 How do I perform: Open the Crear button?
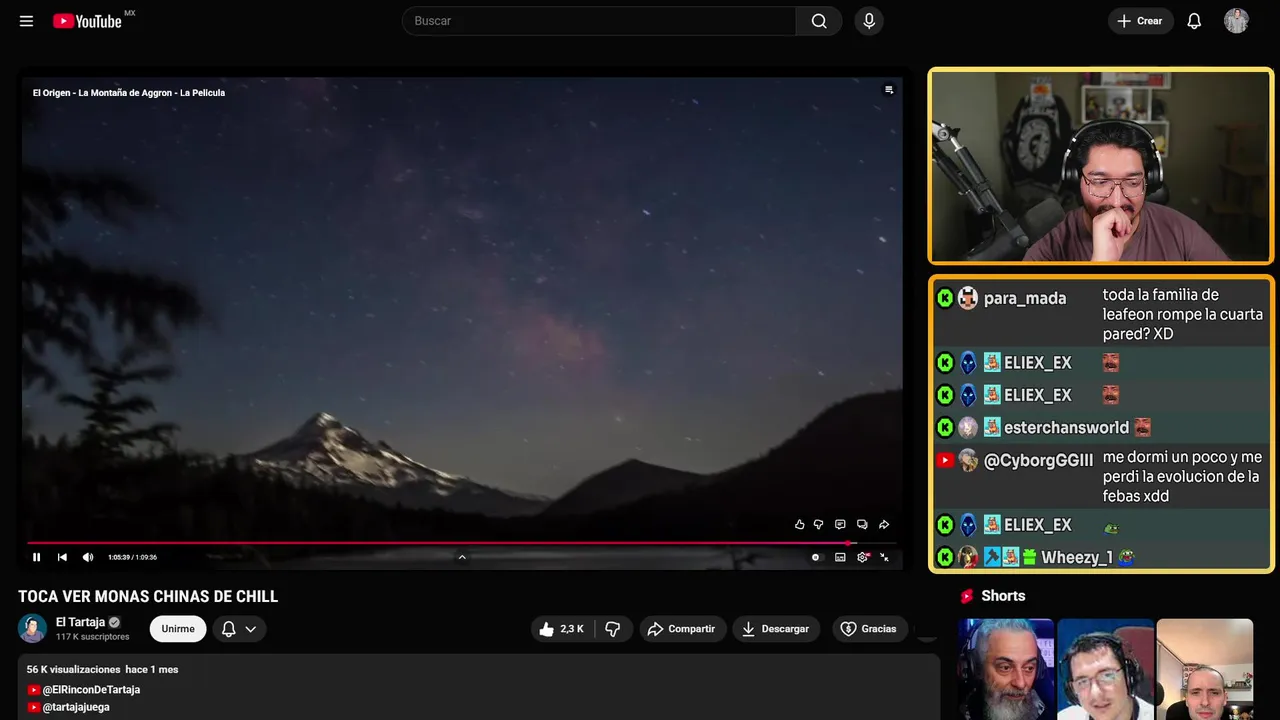tap(1140, 21)
